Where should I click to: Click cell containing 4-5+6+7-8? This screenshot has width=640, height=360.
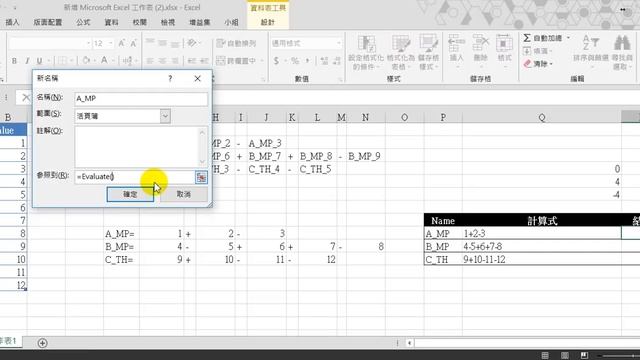click(x=542, y=247)
